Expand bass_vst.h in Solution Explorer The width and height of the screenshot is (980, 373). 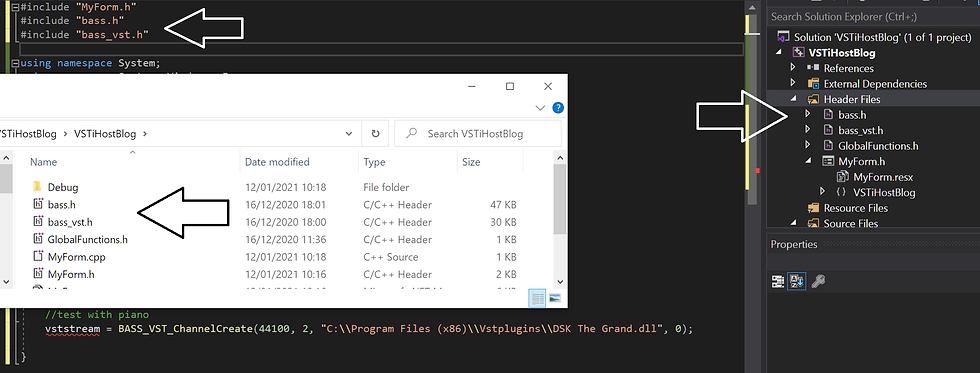coord(808,130)
